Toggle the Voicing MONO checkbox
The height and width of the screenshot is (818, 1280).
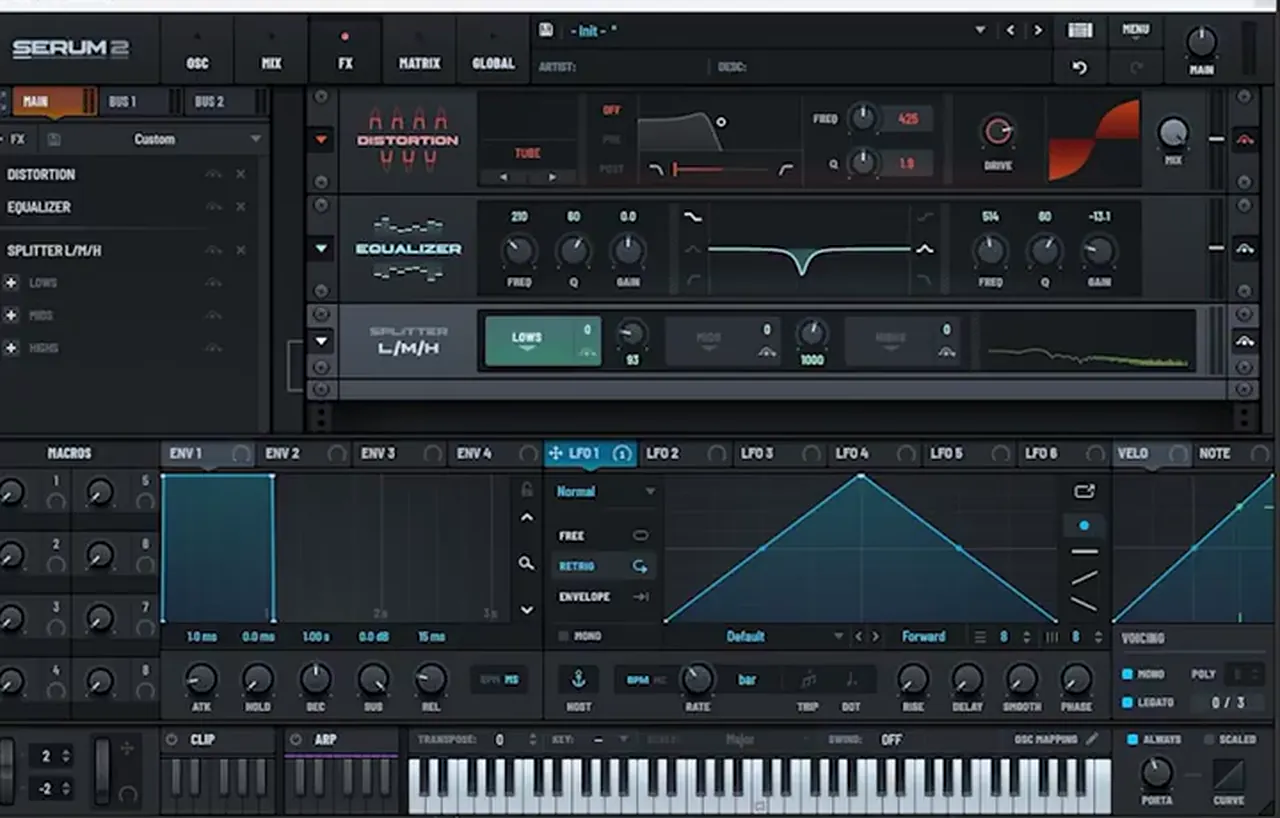point(1127,674)
